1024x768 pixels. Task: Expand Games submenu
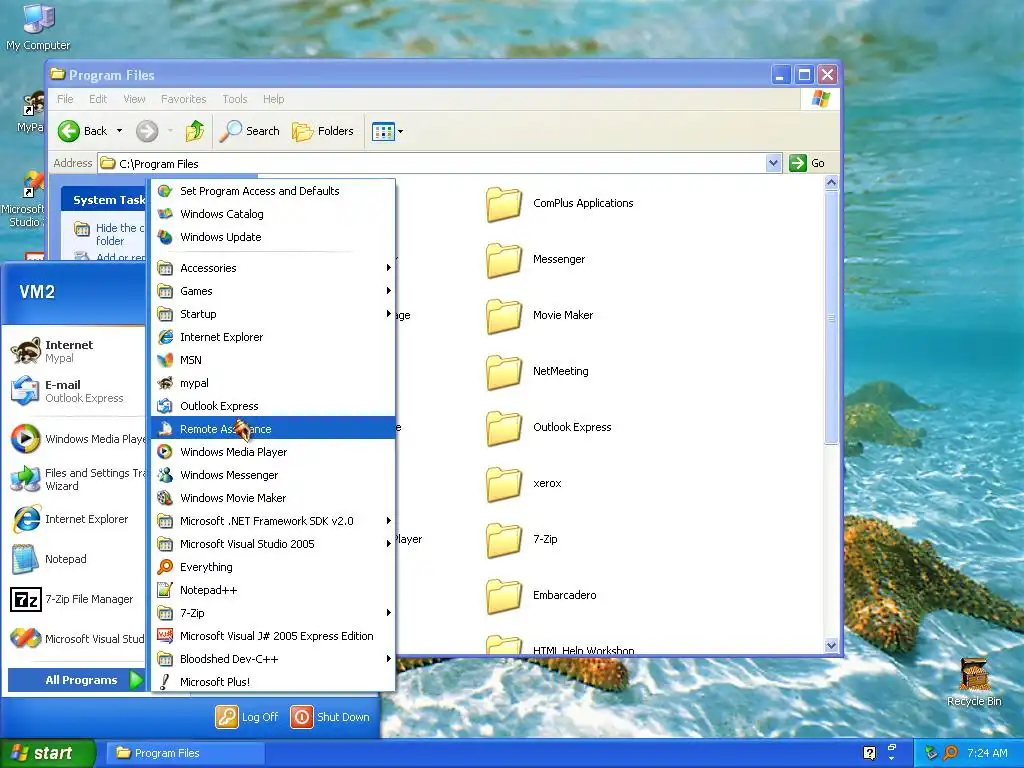[x=273, y=291]
